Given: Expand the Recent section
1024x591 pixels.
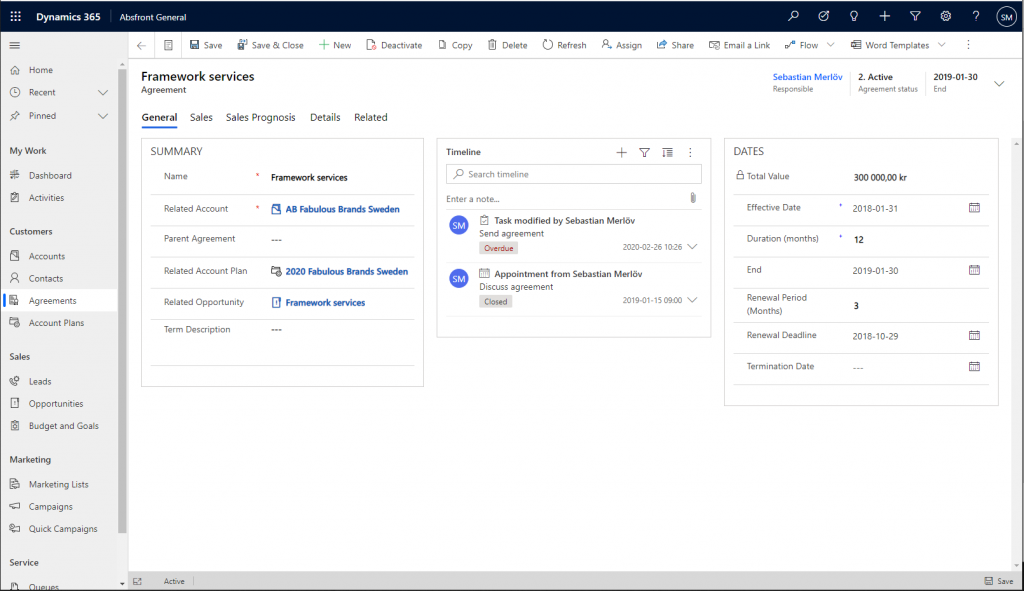Looking at the screenshot, I should click(x=103, y=93).
